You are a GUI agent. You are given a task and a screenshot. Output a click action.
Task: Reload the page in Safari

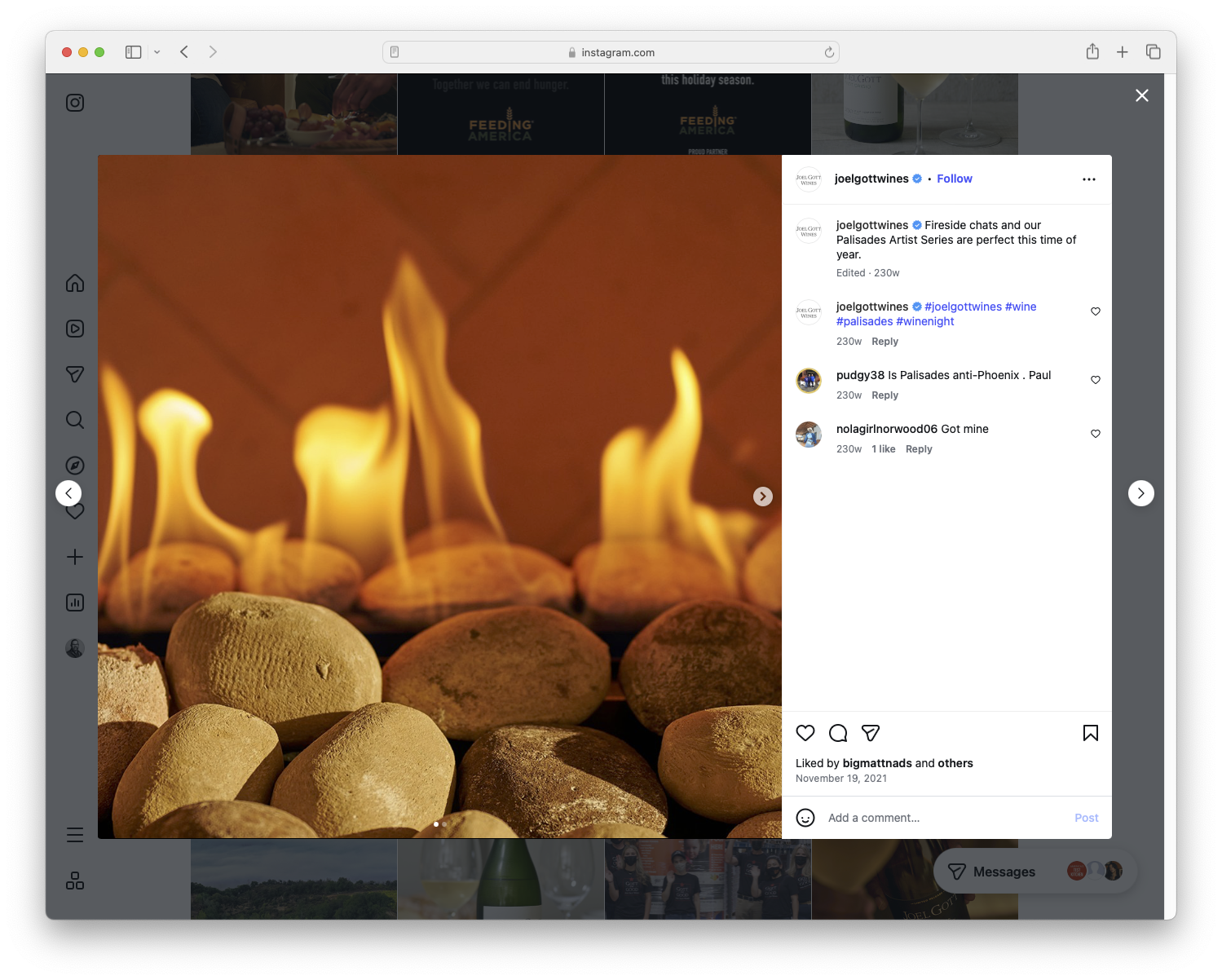click(829, 52)
